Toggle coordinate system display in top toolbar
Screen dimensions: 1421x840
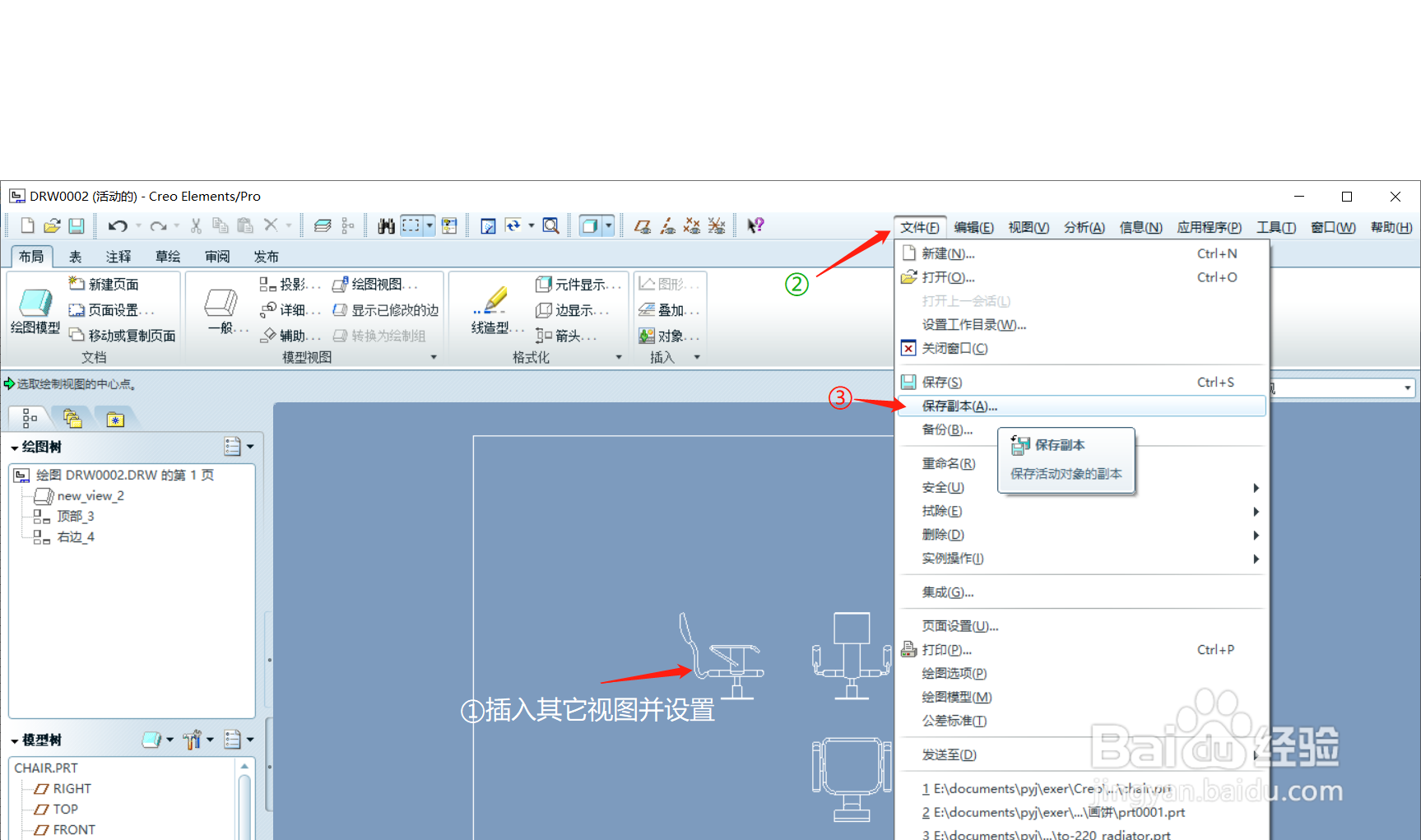point(716,225)
